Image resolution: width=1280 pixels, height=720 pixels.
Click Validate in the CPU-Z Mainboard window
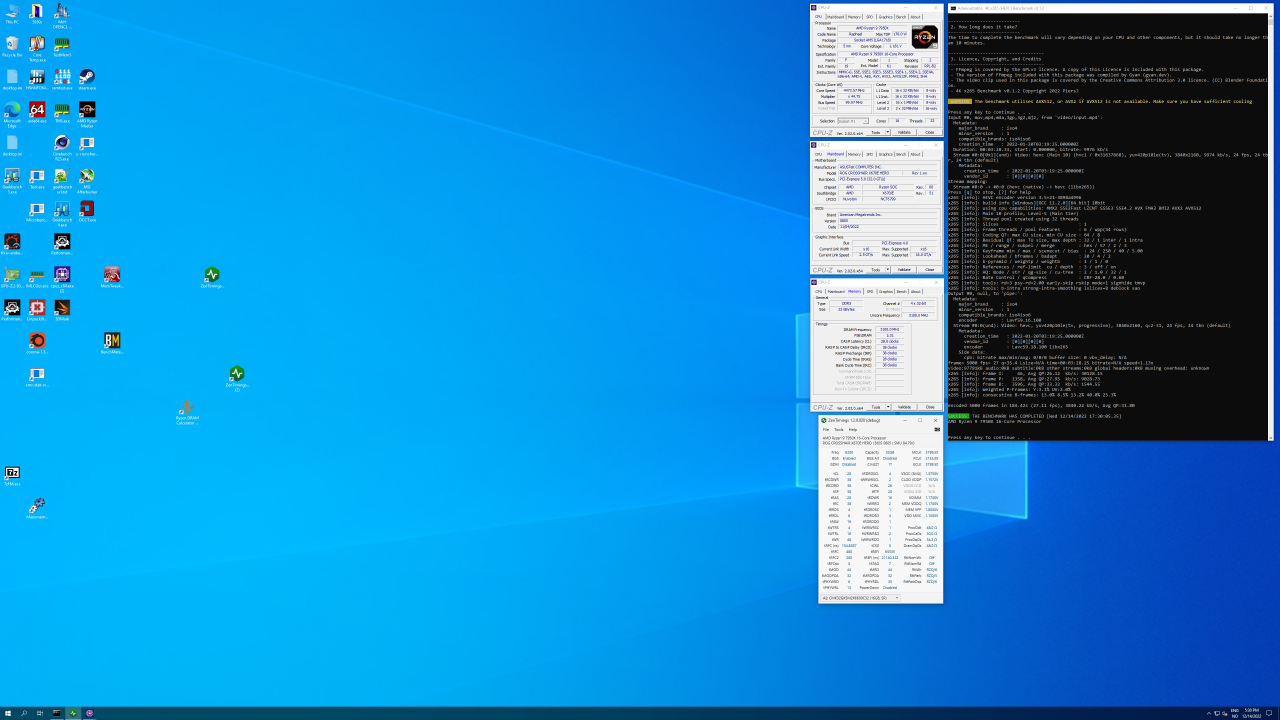[904, 269]
